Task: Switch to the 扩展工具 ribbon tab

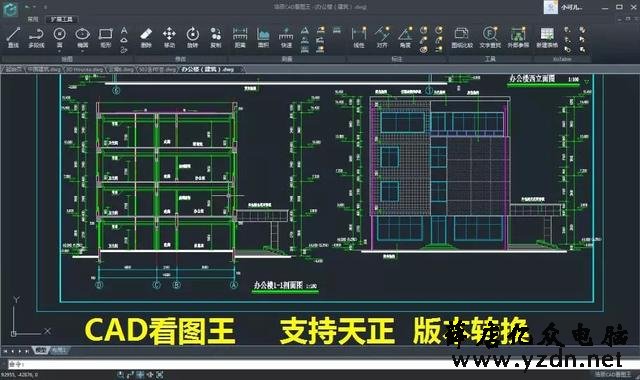Action: (x=61, y=19)
